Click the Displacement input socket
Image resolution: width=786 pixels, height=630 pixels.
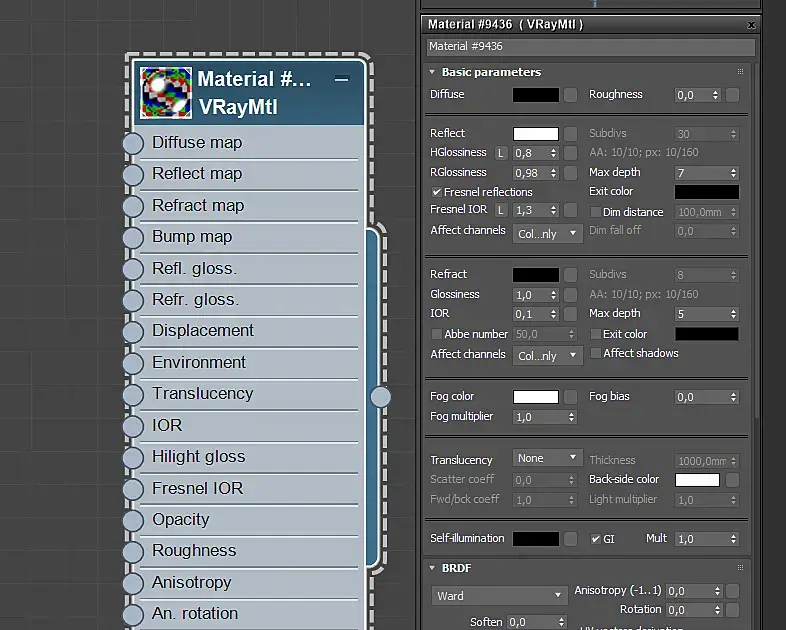(133, 332)
